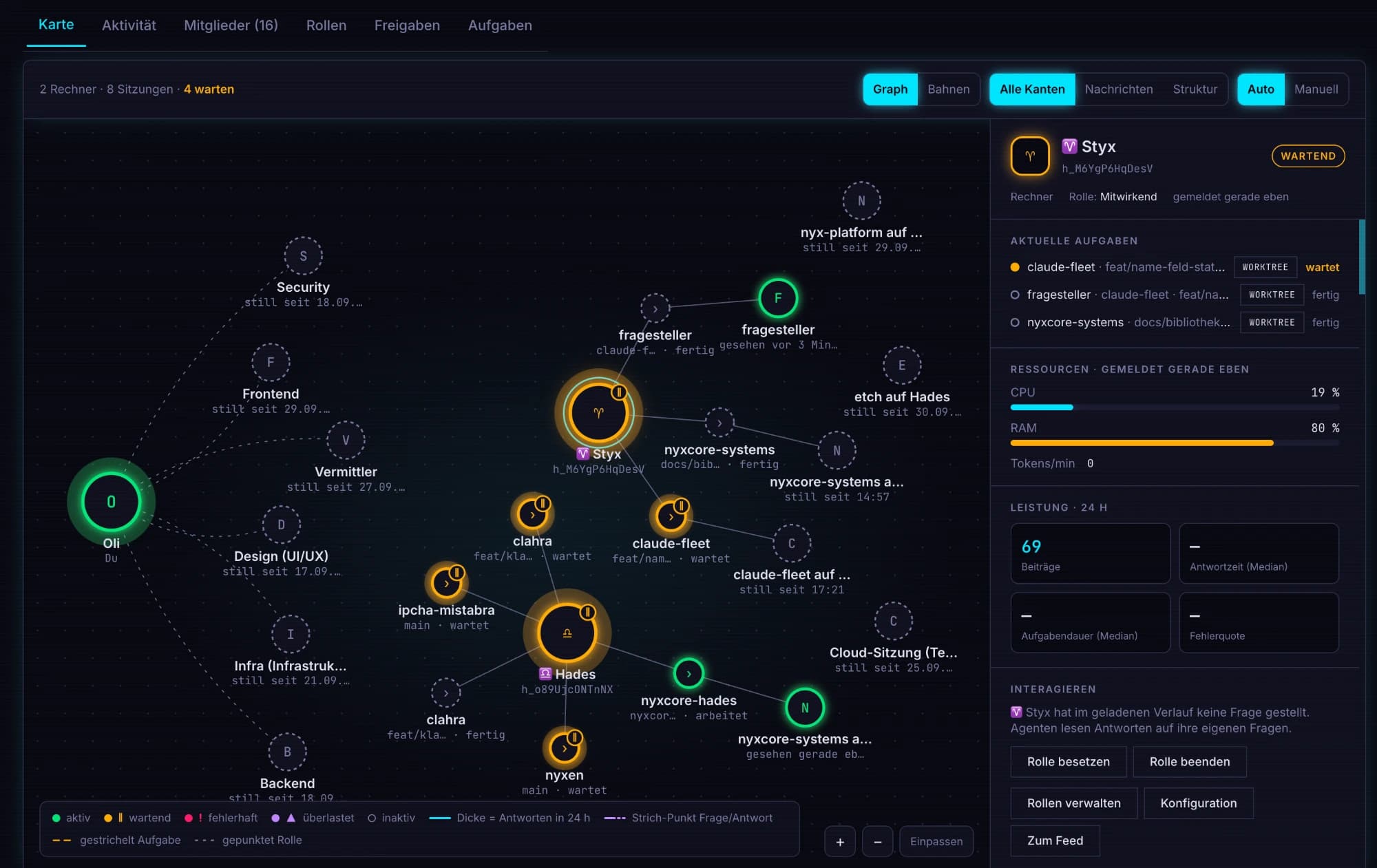Click the Rolle besetzen button
1377x868 pixels.
[1068, 761]
